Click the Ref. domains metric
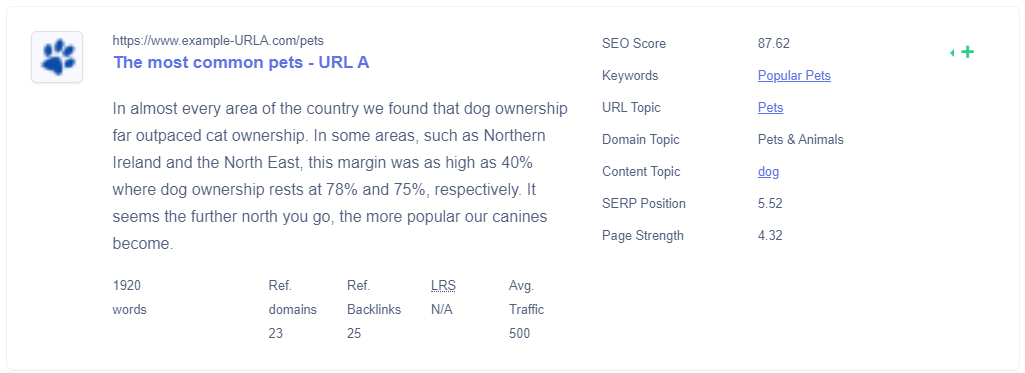The image size is (1025, 373). click(292, 309)
